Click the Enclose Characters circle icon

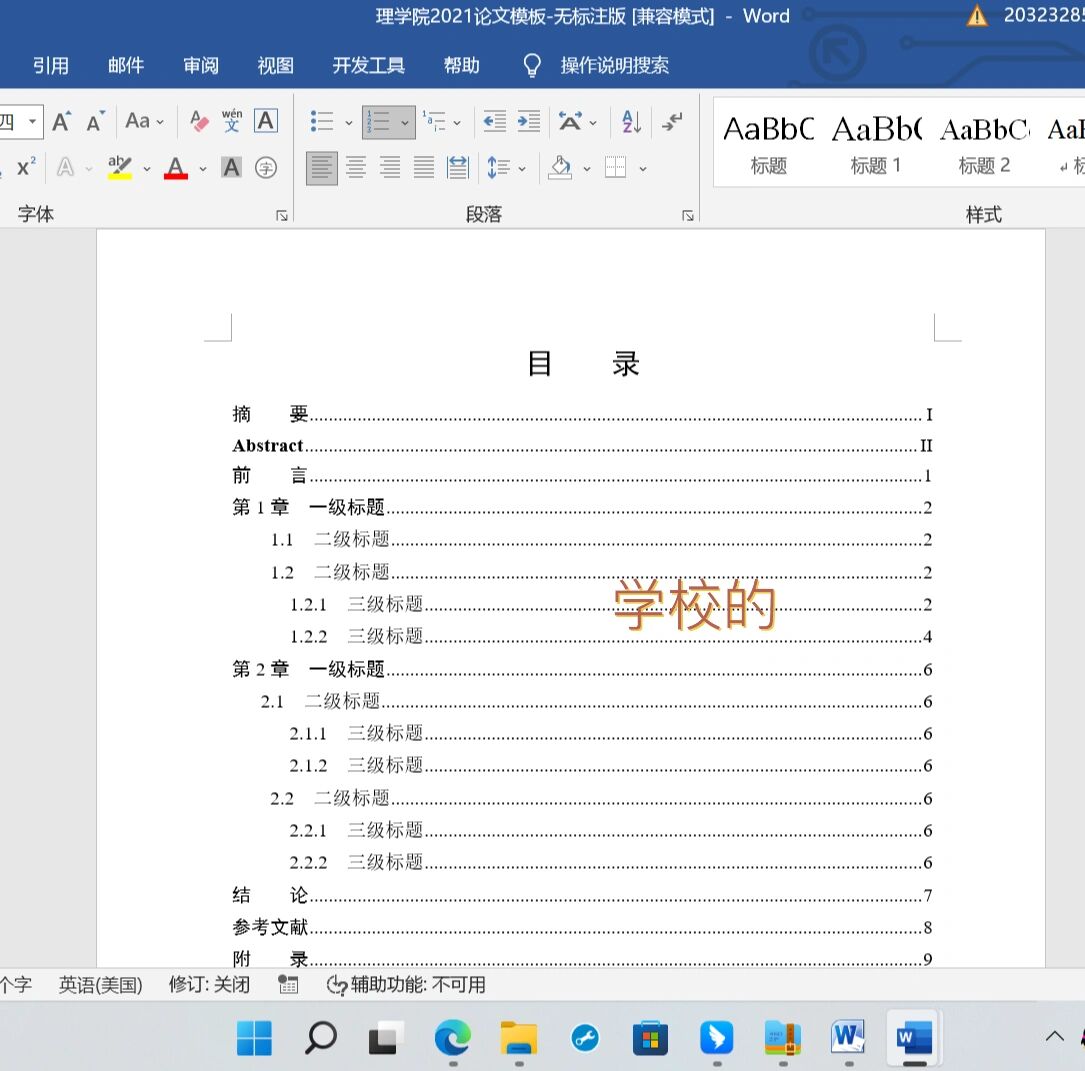pos(266,168)
